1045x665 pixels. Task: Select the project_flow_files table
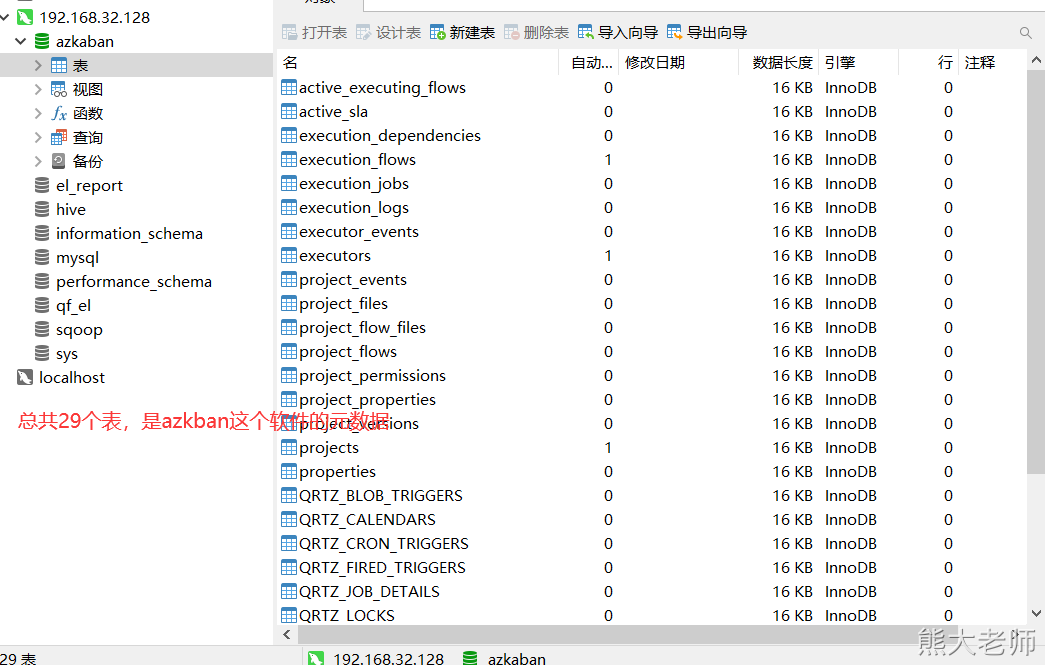[x=362, y=327]
